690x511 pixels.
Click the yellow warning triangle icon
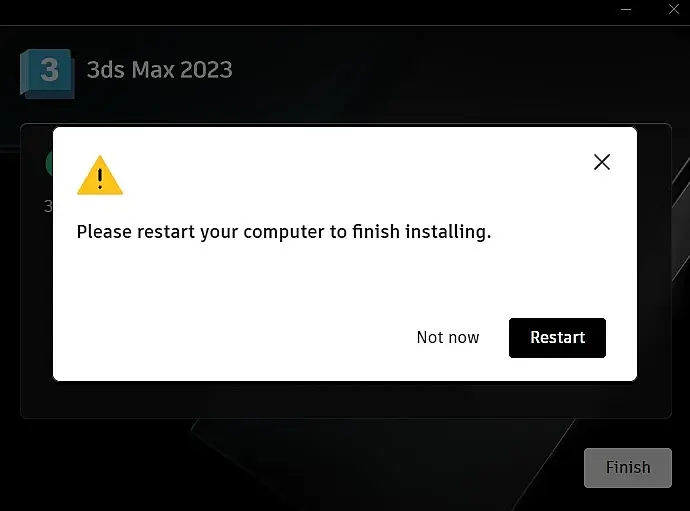100,176
